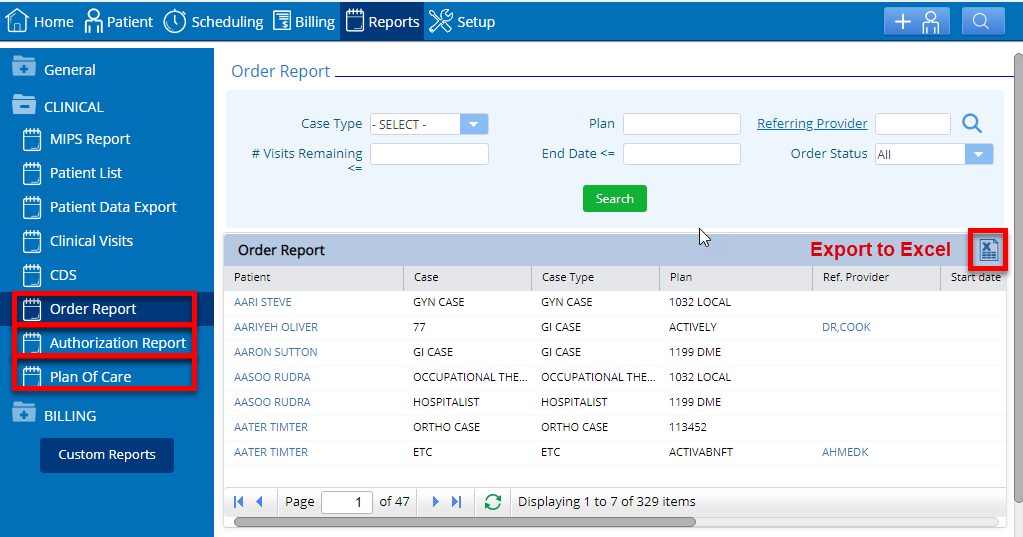1023x537 pixels.
Task: Open provider DR,COOK link
Action: pyautogui.click(x=846, y=327)
